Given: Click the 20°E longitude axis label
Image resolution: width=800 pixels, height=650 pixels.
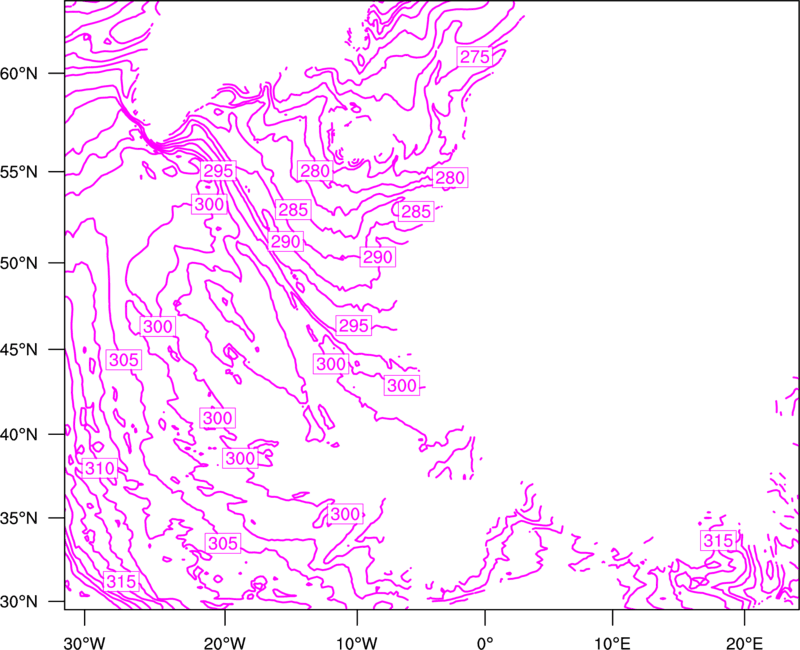Looking at the screenshot, I should (744, 643).
